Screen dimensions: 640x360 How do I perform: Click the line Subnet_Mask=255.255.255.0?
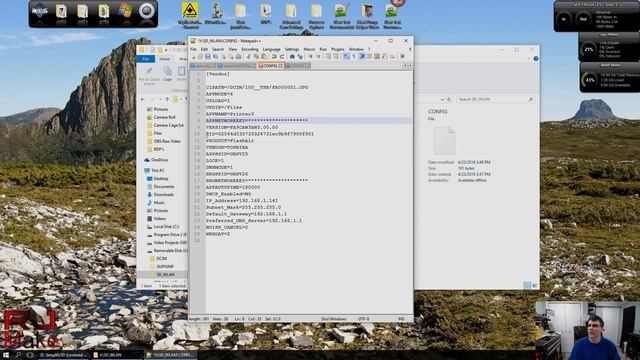point(243,207)
